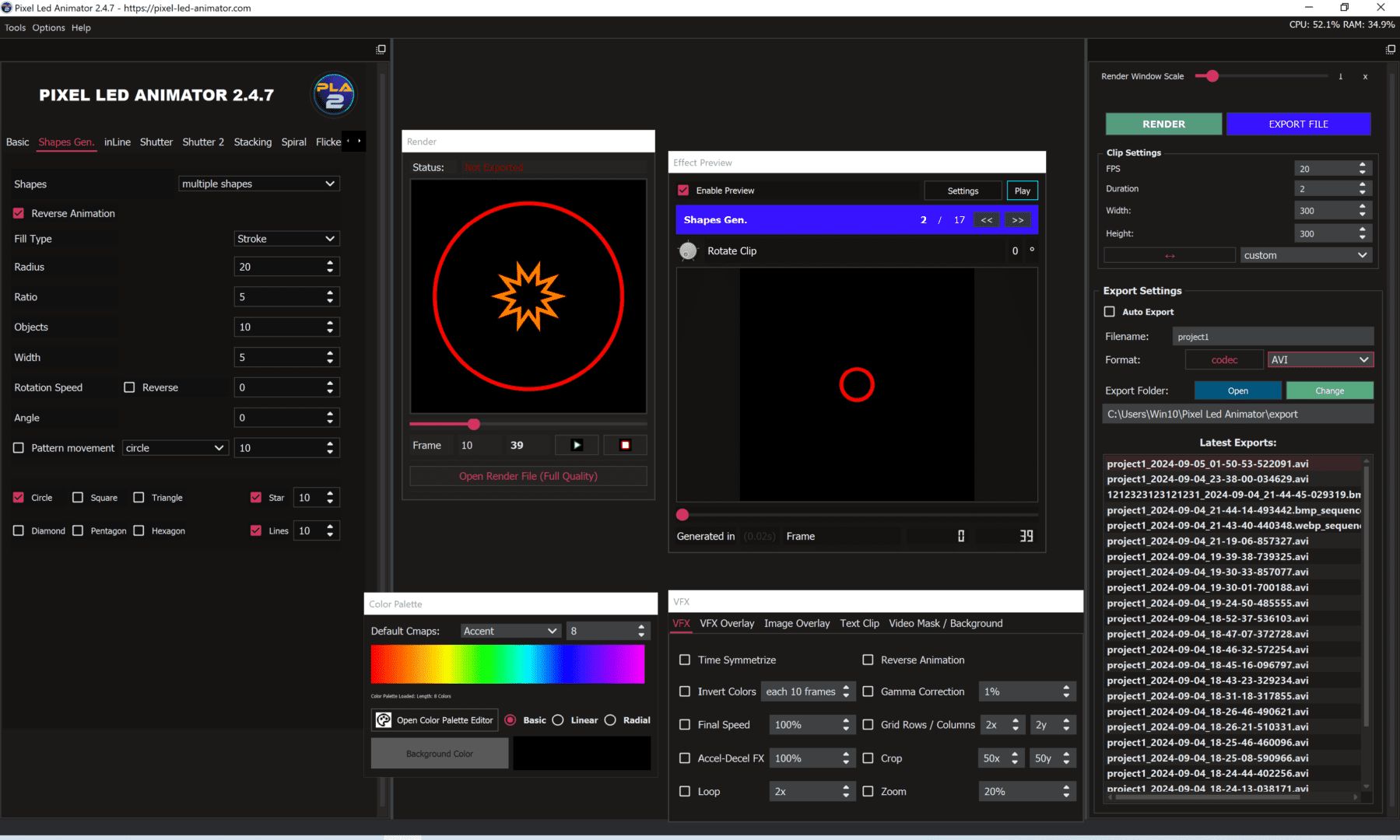This screenshot has width=1400, height=840.
Task: Enable the Auto Export checkbox
Action: (1110, 312)
